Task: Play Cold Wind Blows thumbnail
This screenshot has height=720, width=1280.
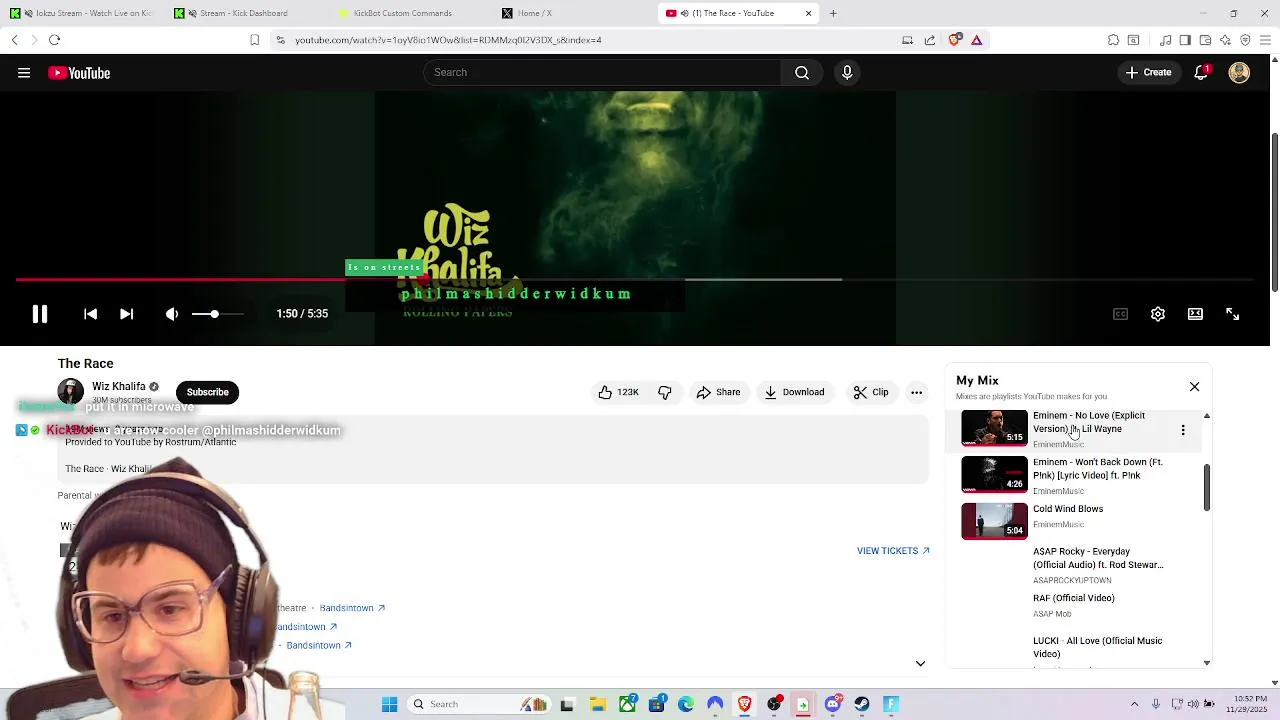Action: [x=994, y=521]
